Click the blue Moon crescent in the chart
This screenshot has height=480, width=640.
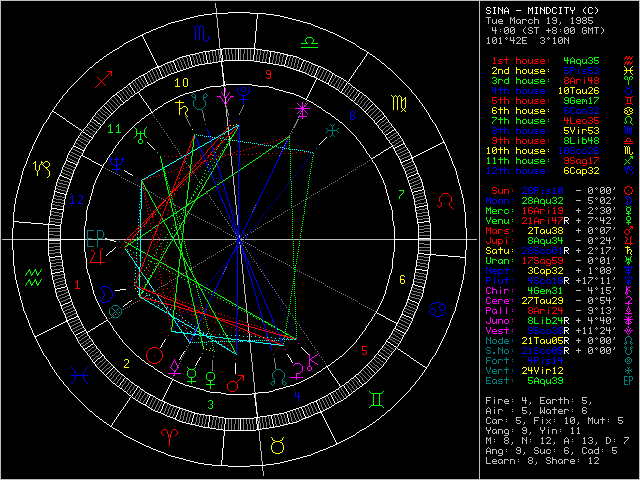(x=106, y=291)
